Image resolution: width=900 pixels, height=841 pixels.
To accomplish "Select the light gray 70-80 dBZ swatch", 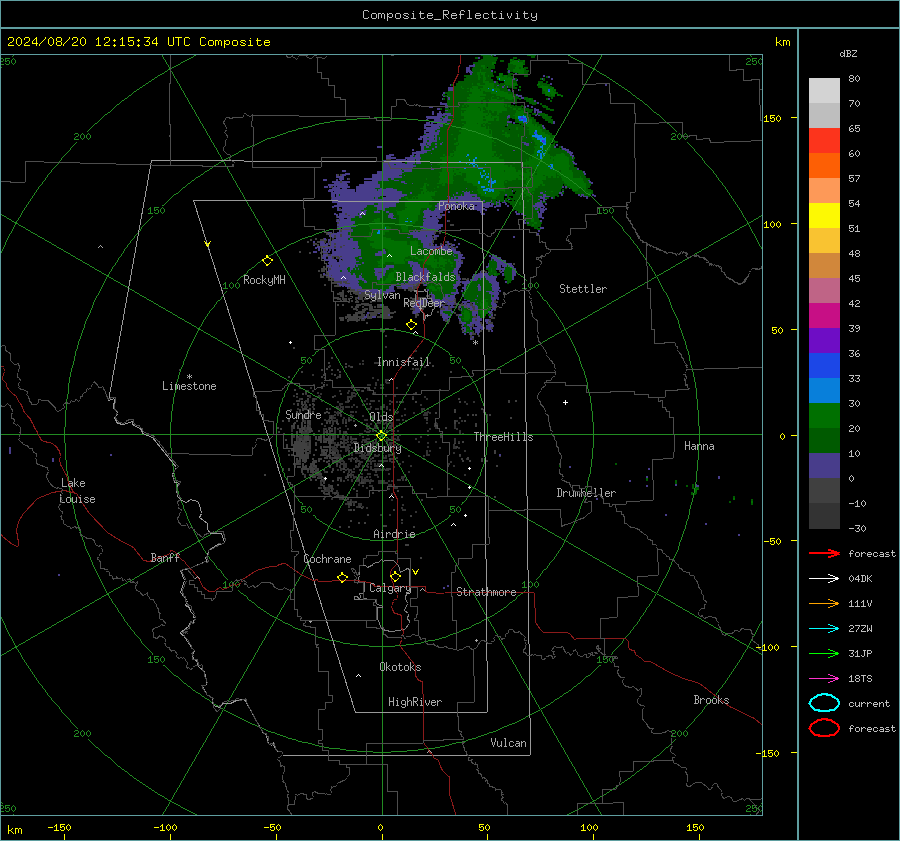I will click(824, 91).
